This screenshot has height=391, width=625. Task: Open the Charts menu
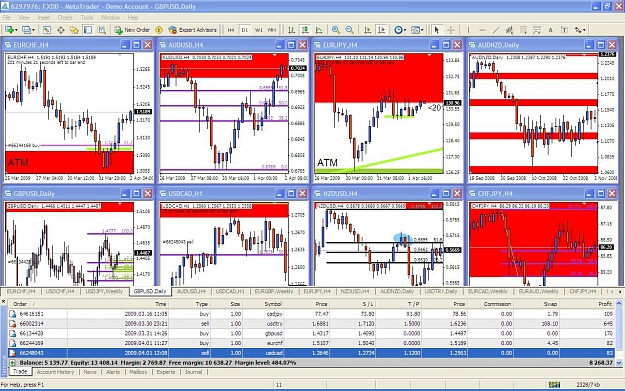coord(65,18)
